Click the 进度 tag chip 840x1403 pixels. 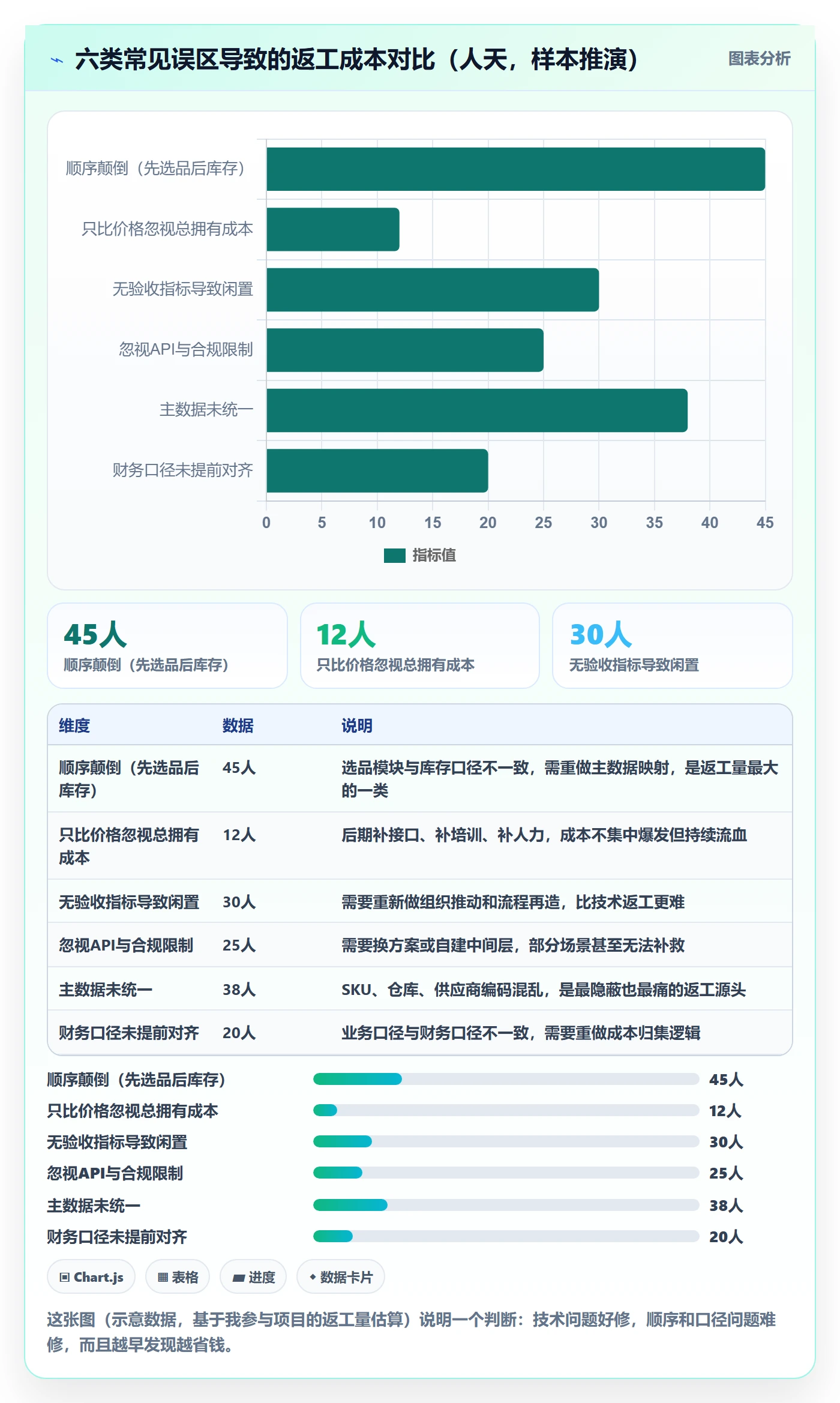[x=253, y=1277]
